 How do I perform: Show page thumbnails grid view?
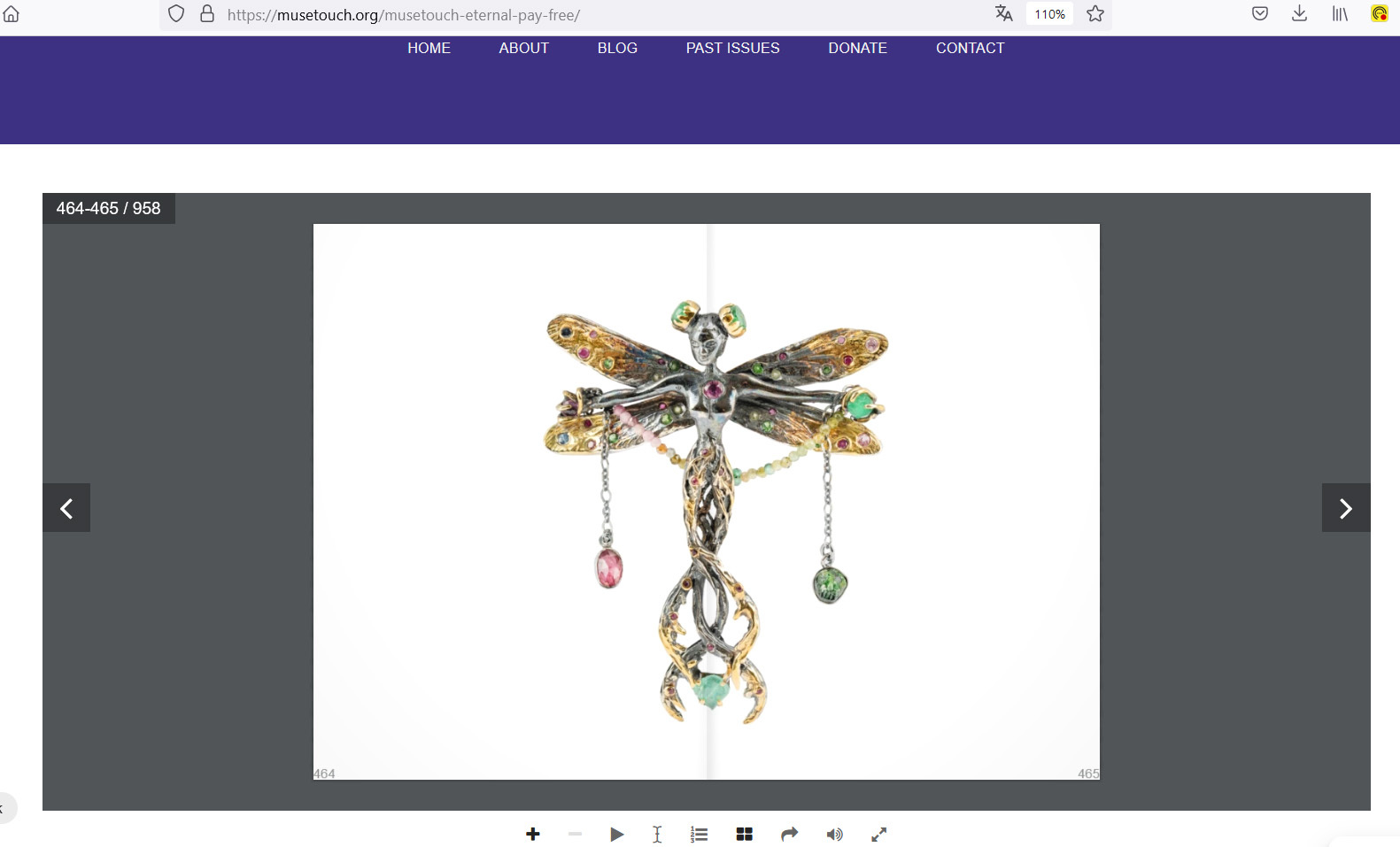click(744, 834)
